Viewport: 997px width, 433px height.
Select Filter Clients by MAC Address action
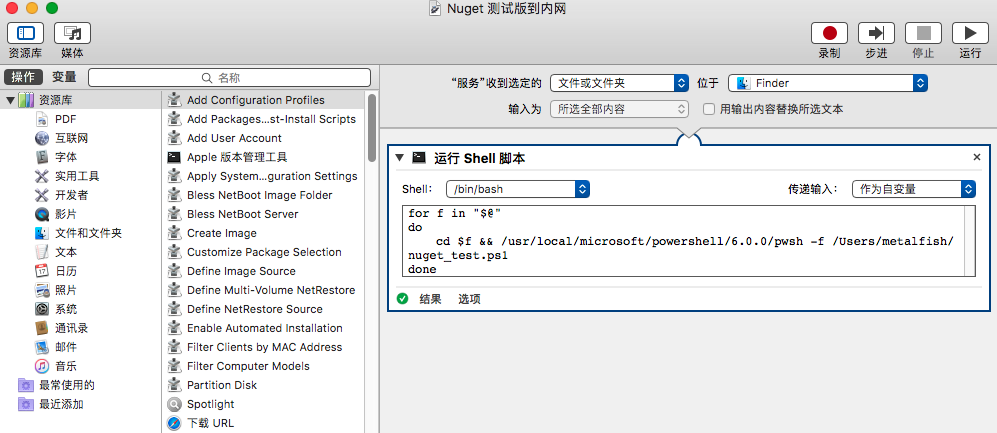[x=264, y=347]
